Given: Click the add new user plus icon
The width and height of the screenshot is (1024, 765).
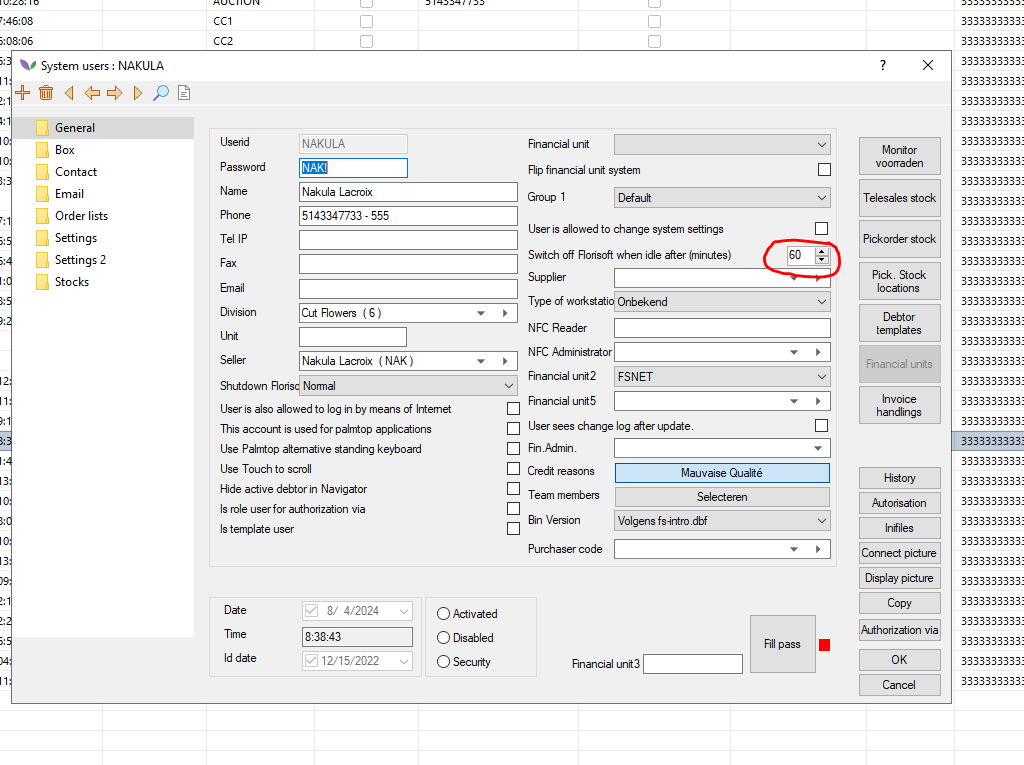Looking at the screenshot, I should 23,93.
